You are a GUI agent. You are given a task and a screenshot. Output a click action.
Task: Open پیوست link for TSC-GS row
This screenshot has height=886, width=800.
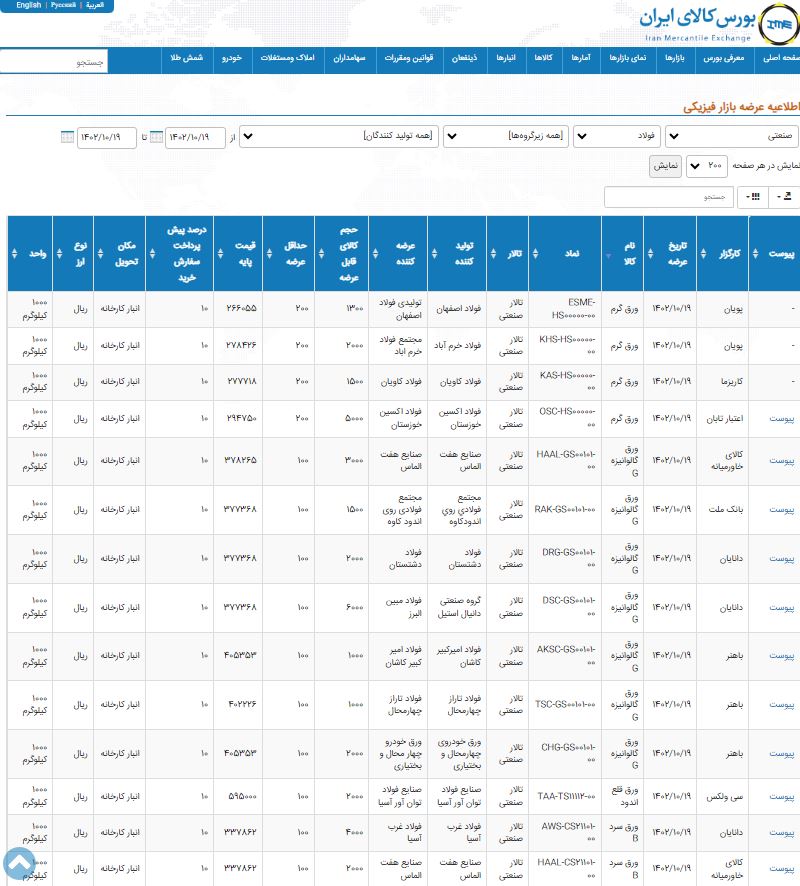781,705
